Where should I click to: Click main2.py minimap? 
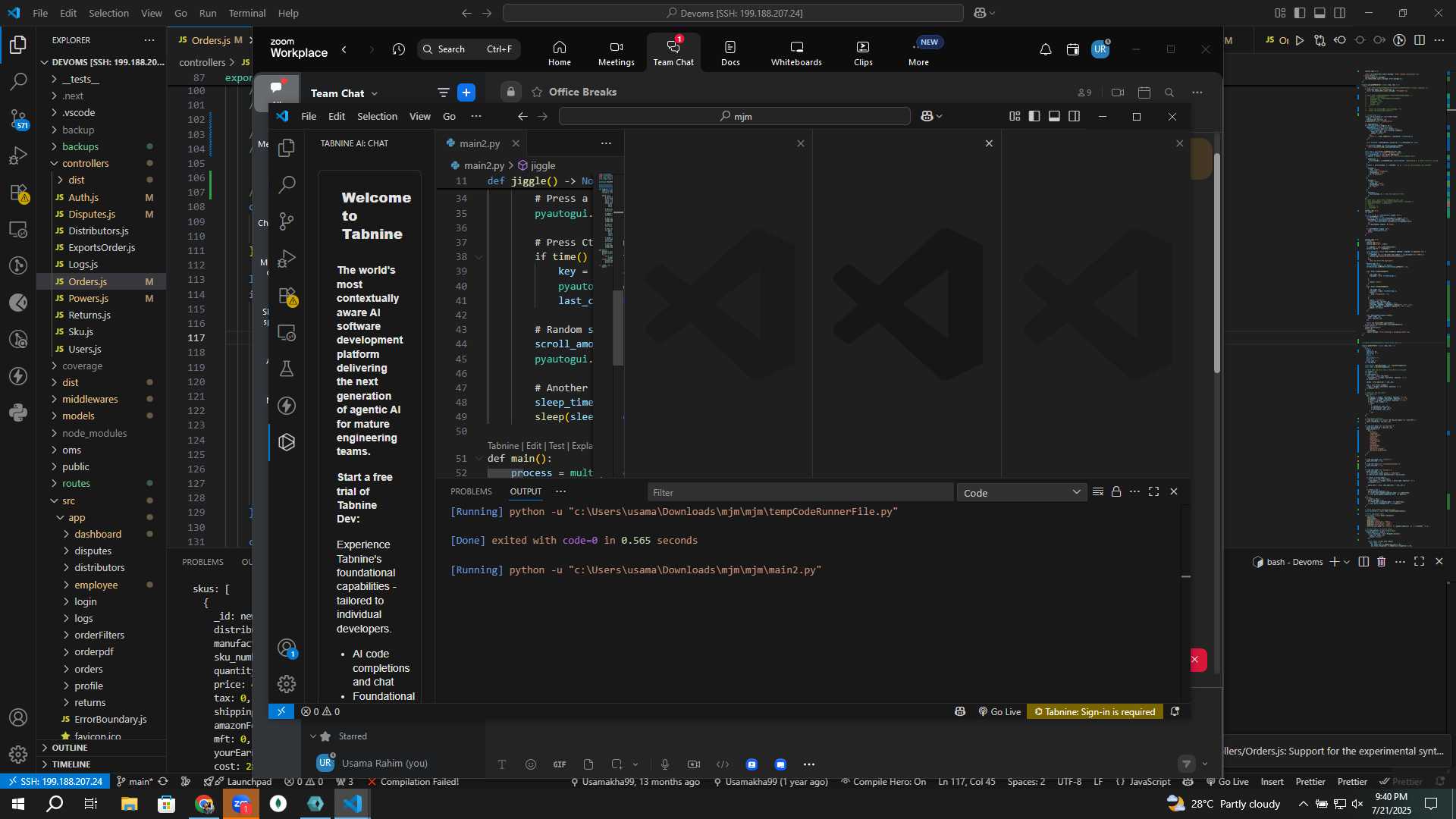click(605, 220)
